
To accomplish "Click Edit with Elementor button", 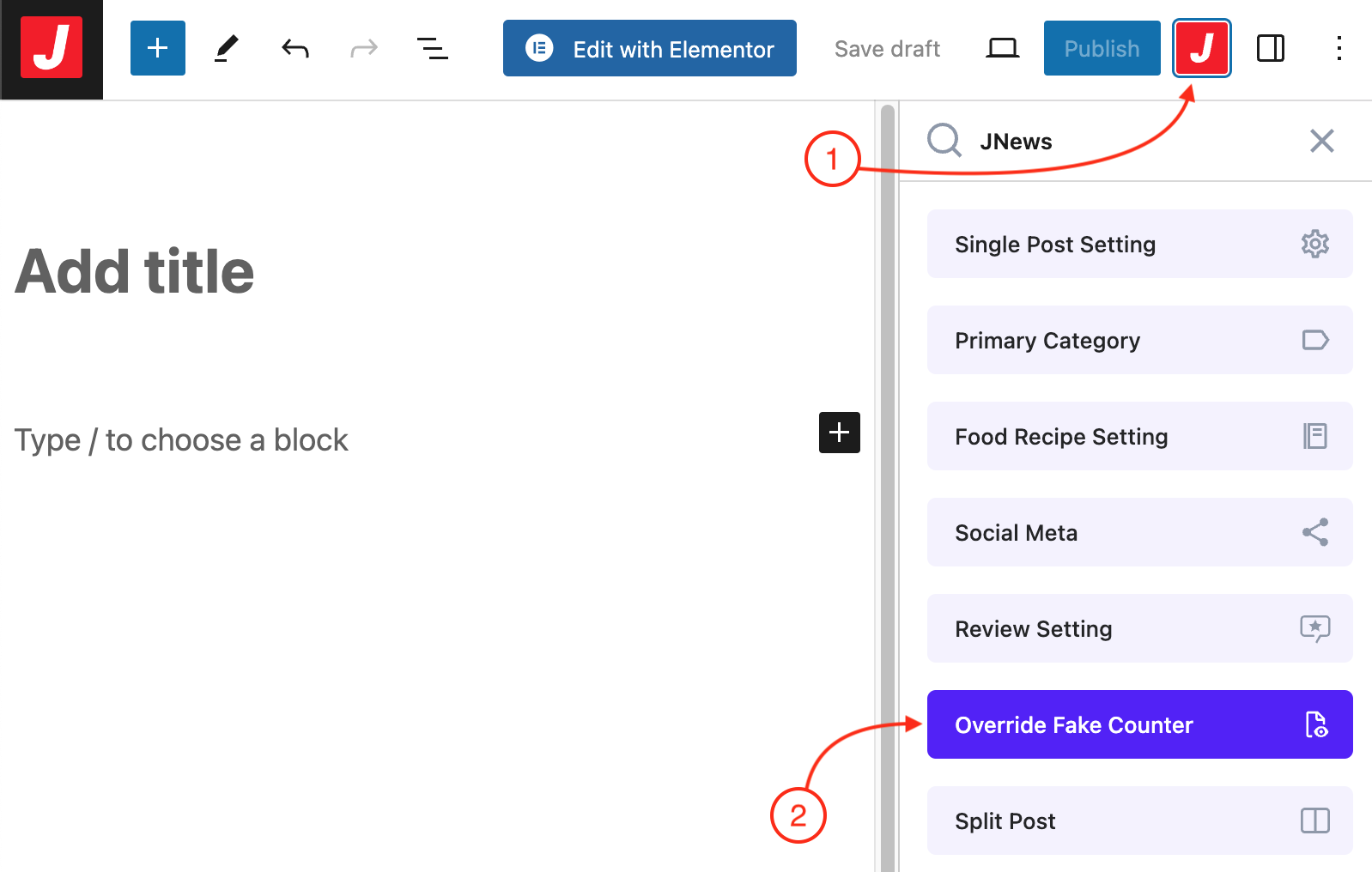I will [649, 49].
